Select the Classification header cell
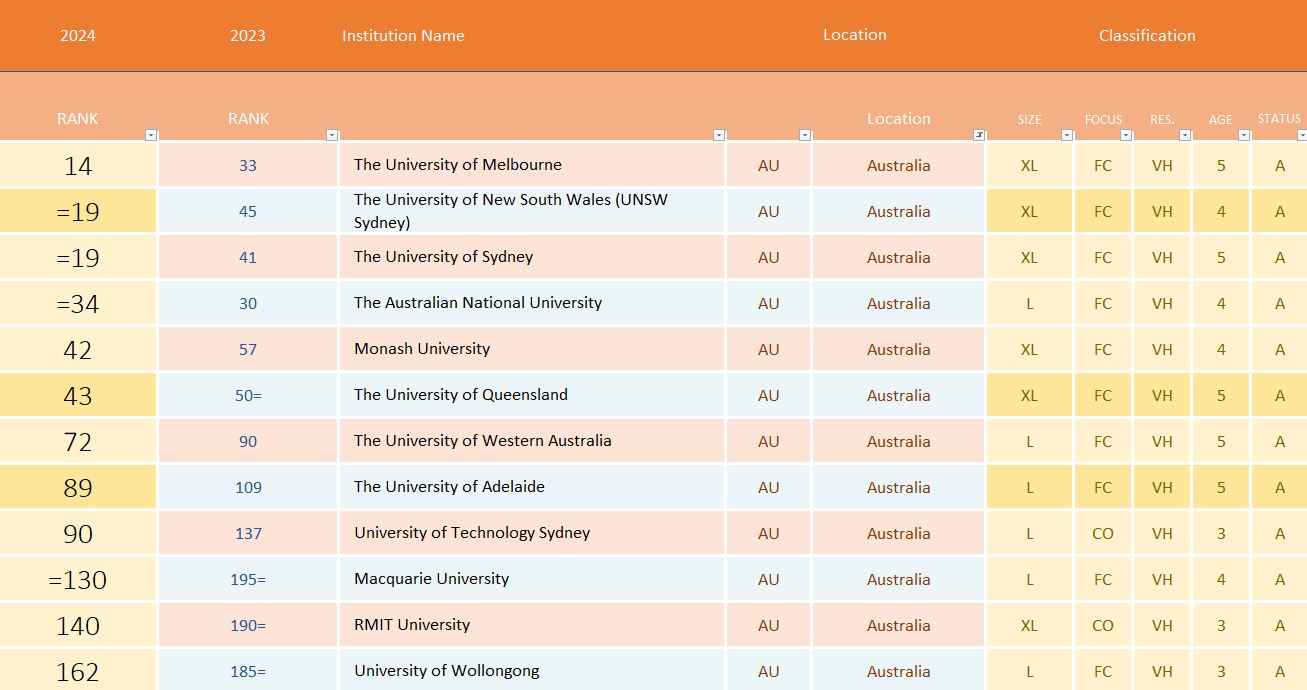Viewport: 1307px width, 690px height. coord(1146,36)
